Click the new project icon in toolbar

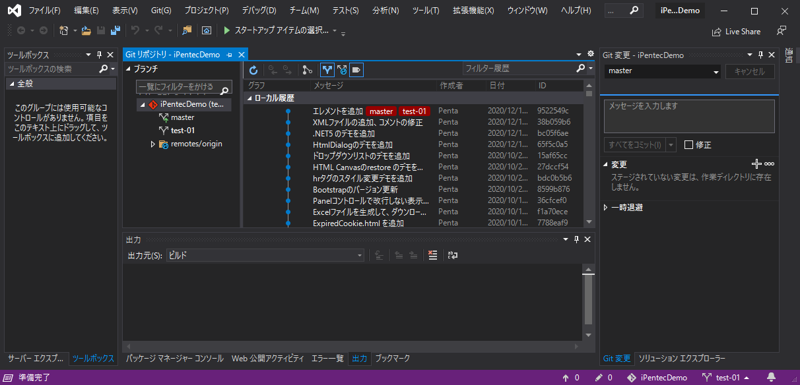point(64,31)
